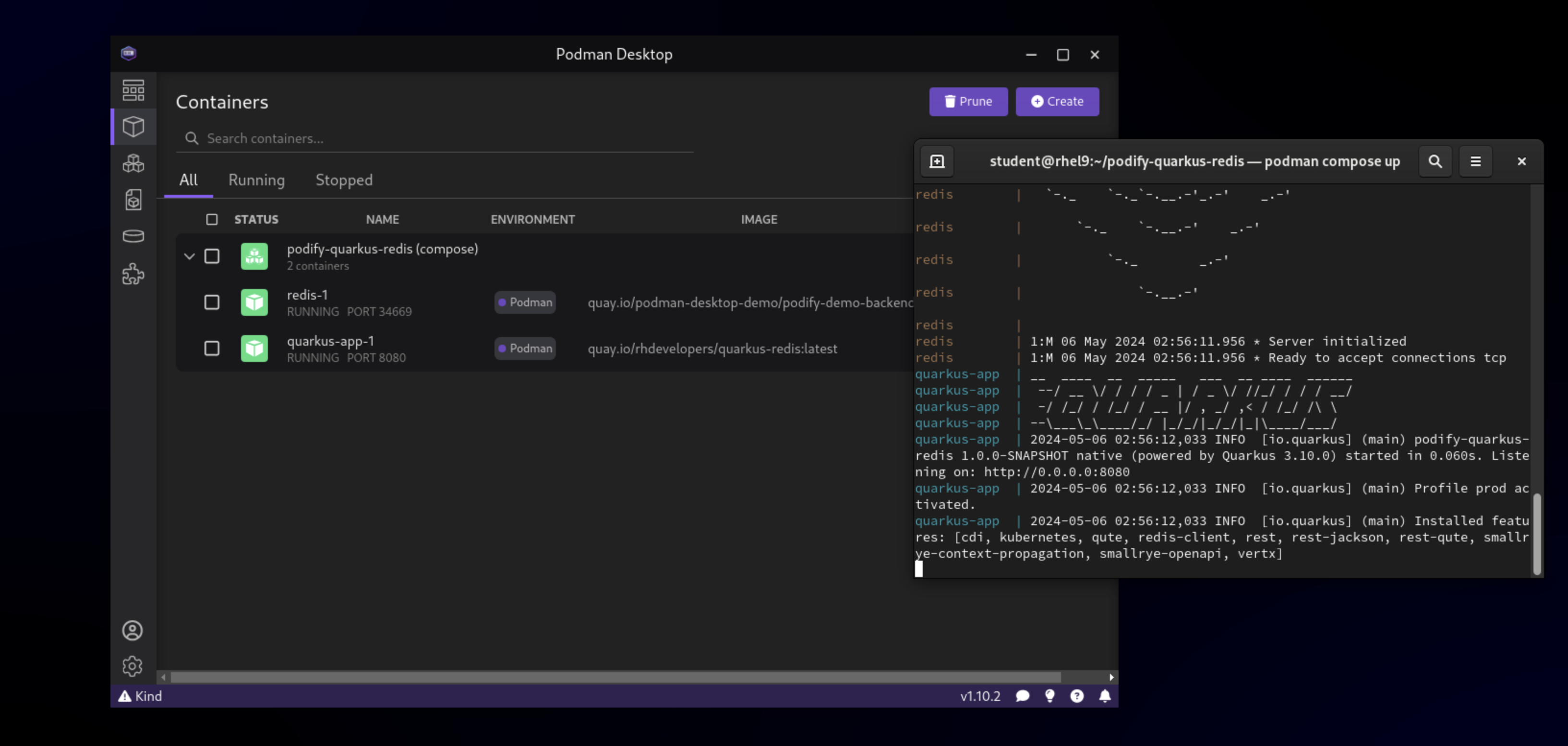Sort by the STATUS column header

[256, 219]
